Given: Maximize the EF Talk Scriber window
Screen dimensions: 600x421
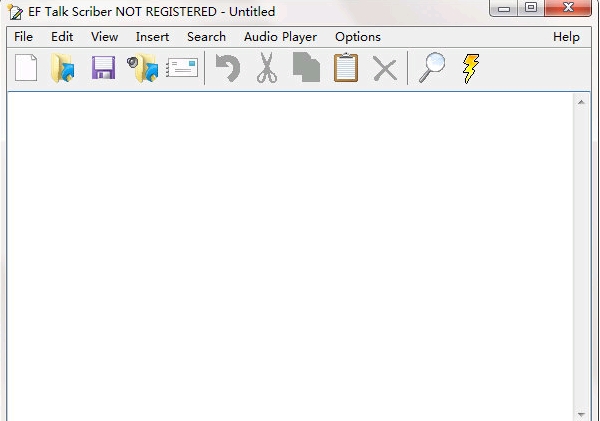Looking at the screenshot, I should [531, 8].
